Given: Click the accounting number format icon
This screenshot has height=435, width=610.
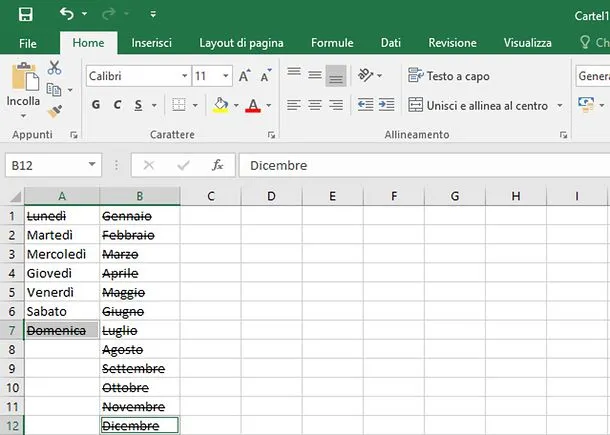Looking at the screenshot, I should click(586, 105).
